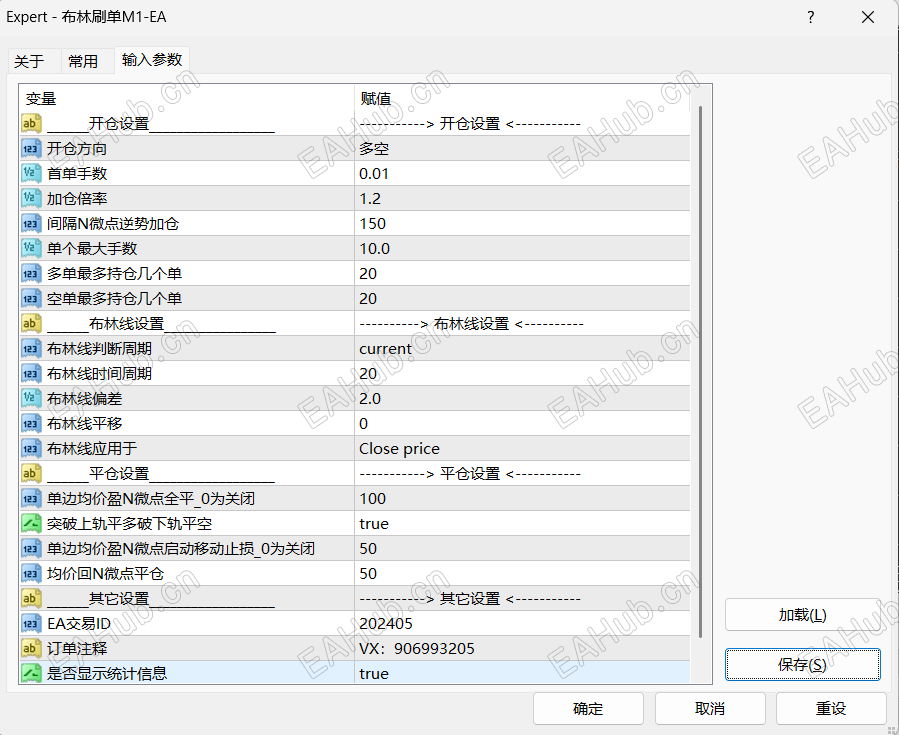Click the green bool icon beside 是否显示统计信息

click(x=31, y=674)
